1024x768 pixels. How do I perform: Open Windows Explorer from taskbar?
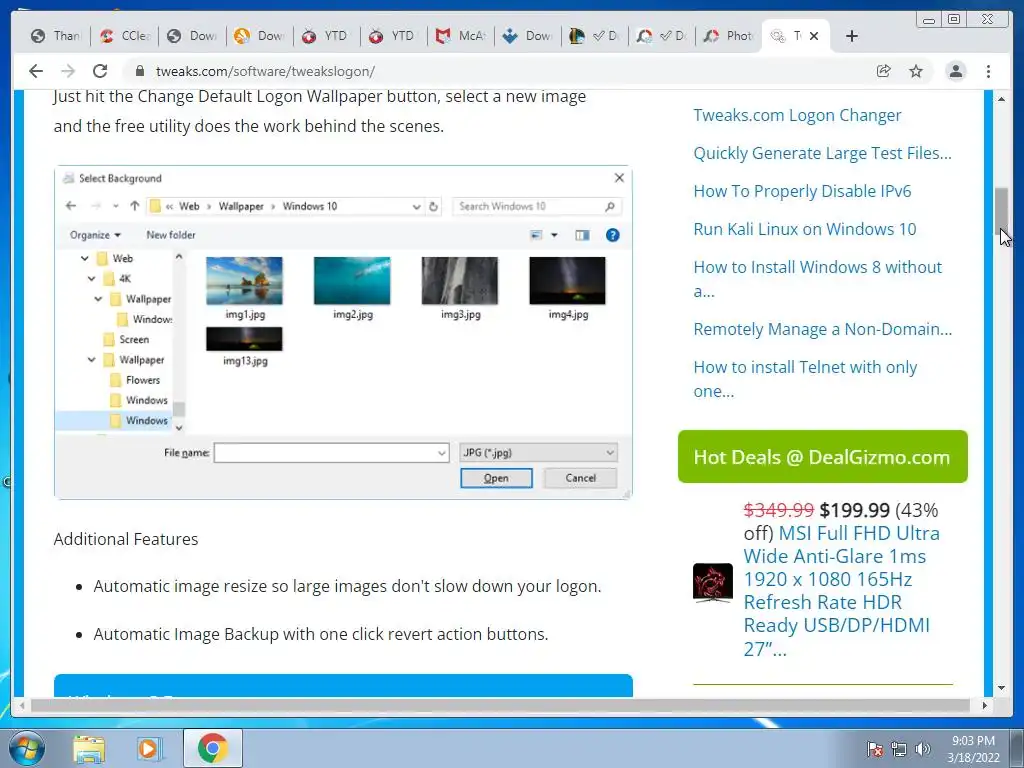pos(89,748)
